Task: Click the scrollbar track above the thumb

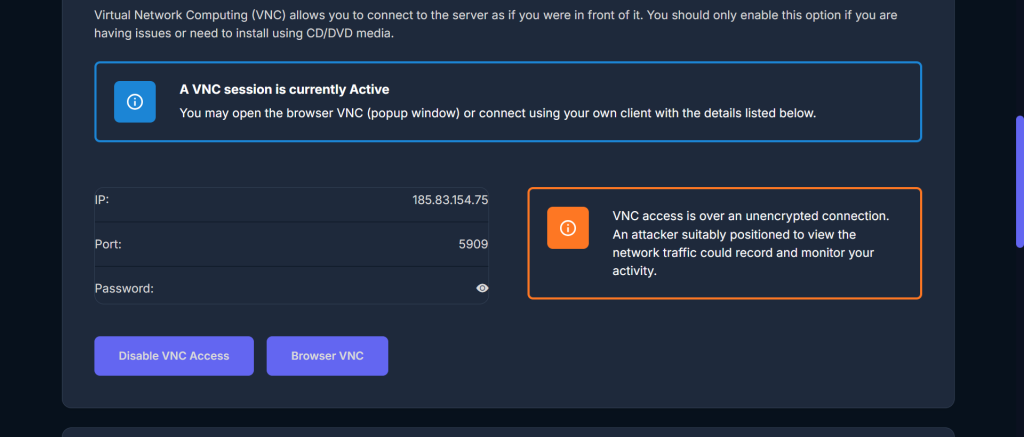Action: (1019, 60)
